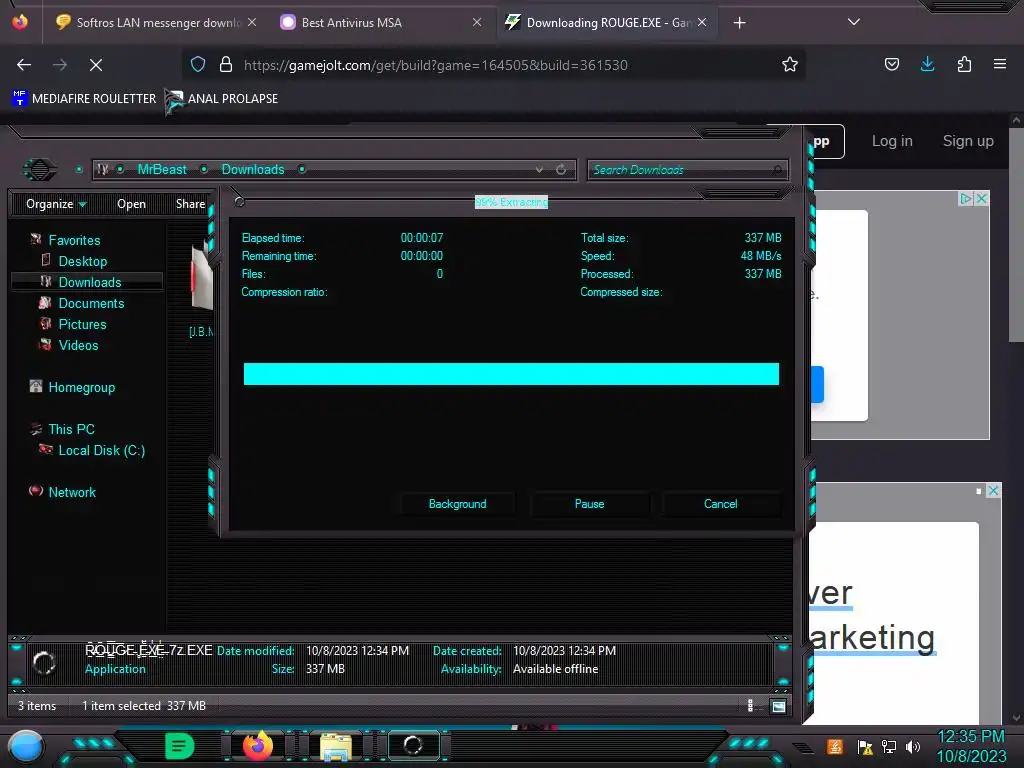This screenshot has width=1024, height=768.
Task: Stop page loading with the X button
Action: point(96,65)
